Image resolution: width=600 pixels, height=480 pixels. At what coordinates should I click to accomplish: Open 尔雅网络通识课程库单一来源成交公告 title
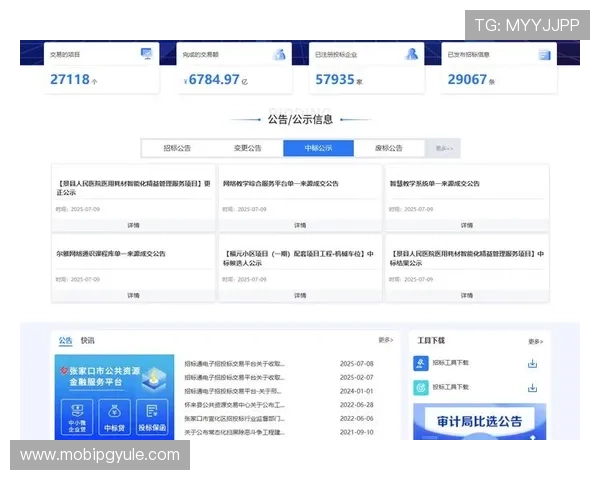click(111, 254)
